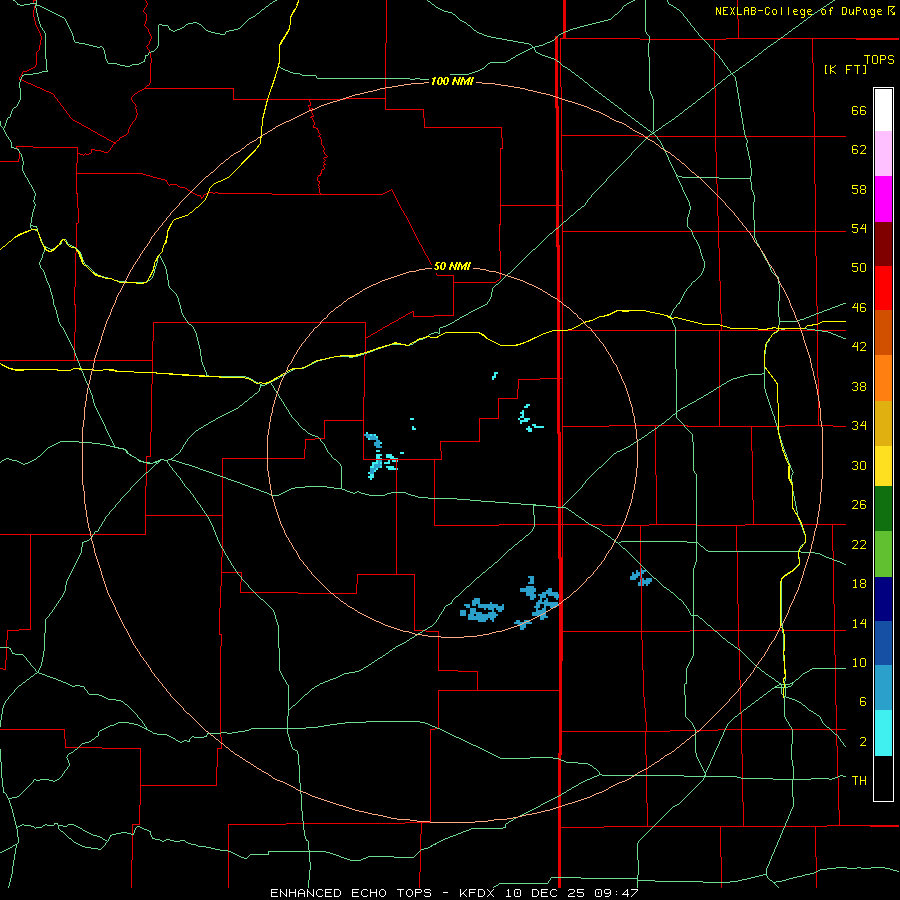Screen dimensions: 900x900
Task: Click the bright red 50 K FT legend swatch
Action: pyautogui.click(x=883, y=288)
